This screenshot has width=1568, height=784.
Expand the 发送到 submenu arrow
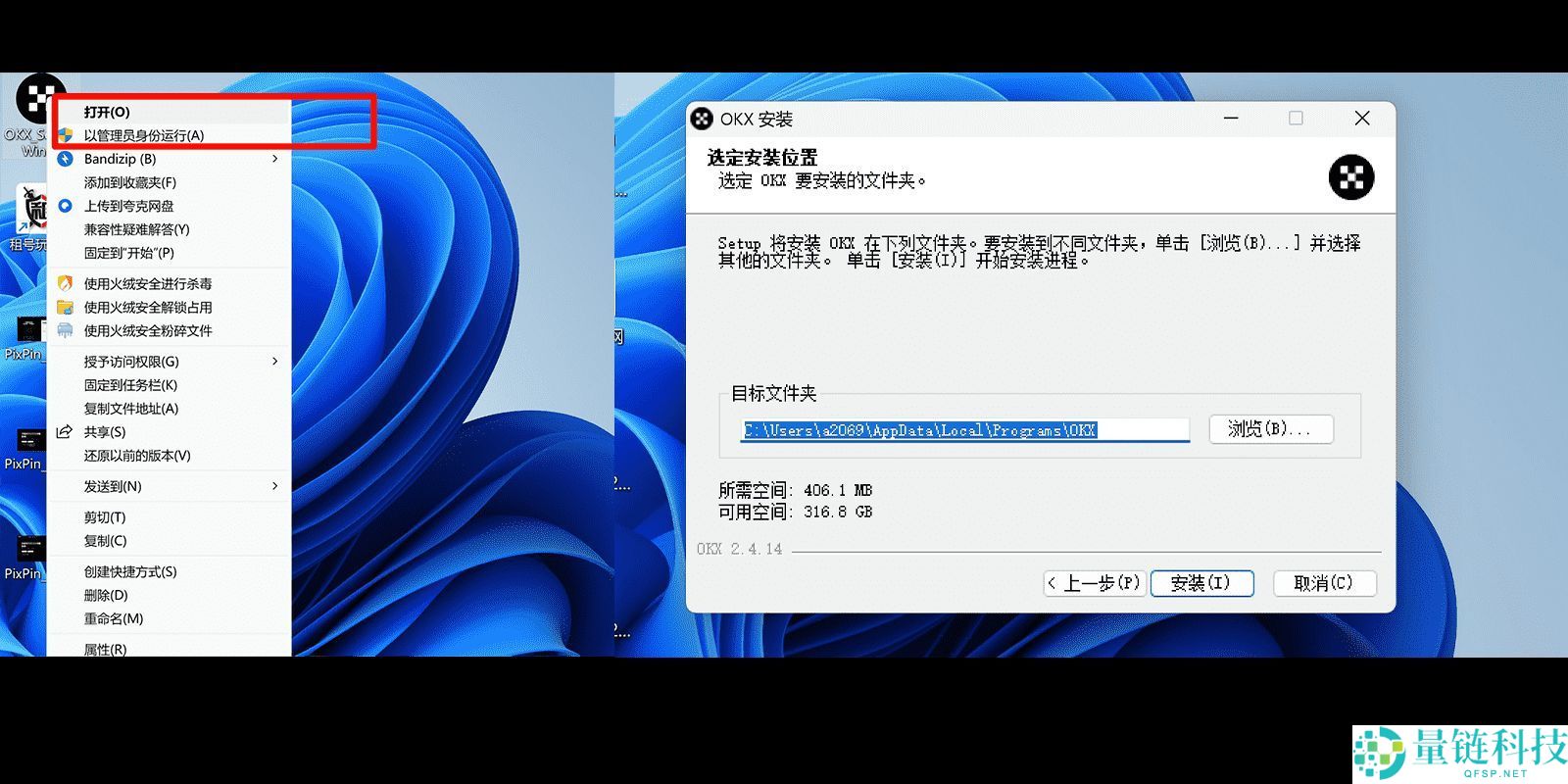275,486
